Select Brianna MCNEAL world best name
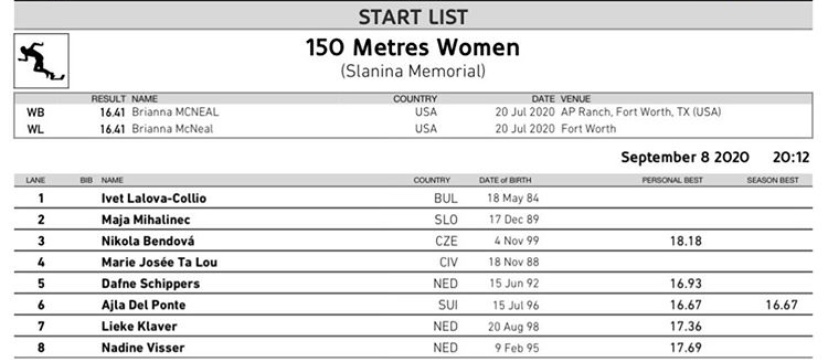828x360 pixels. [175, 112]
